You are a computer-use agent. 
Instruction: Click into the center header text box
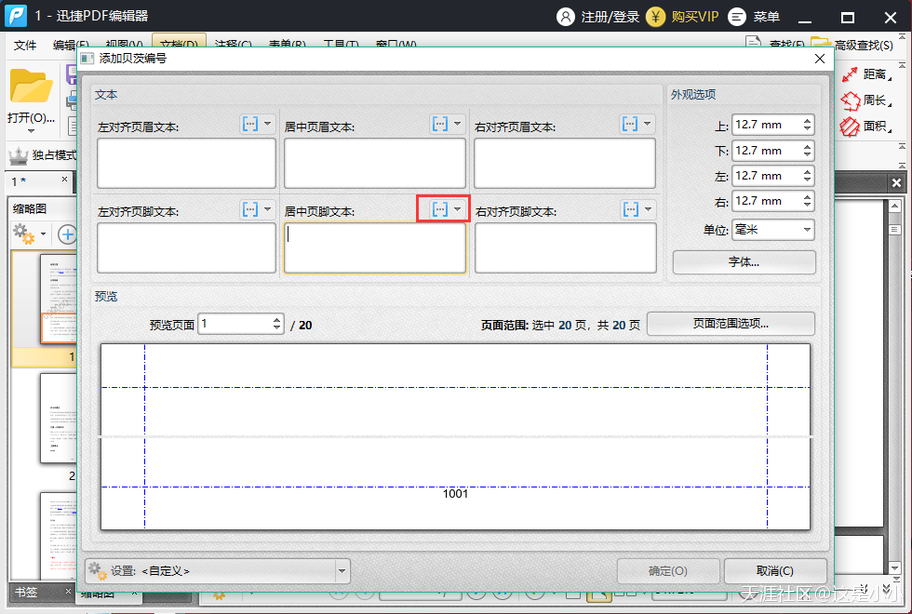click(375, 163)
